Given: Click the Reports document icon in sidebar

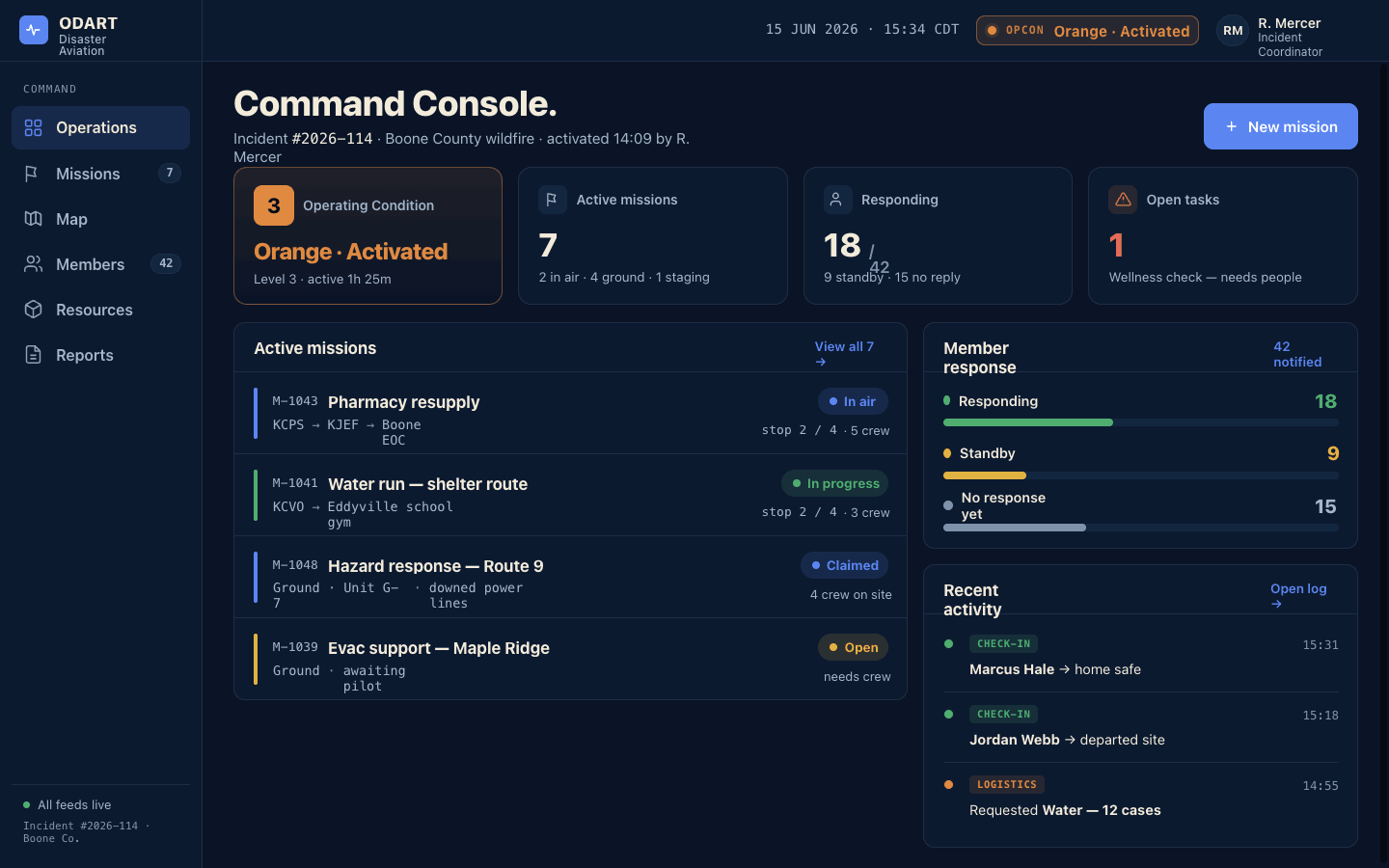Looking at the screenshot, I should (34, 355).
